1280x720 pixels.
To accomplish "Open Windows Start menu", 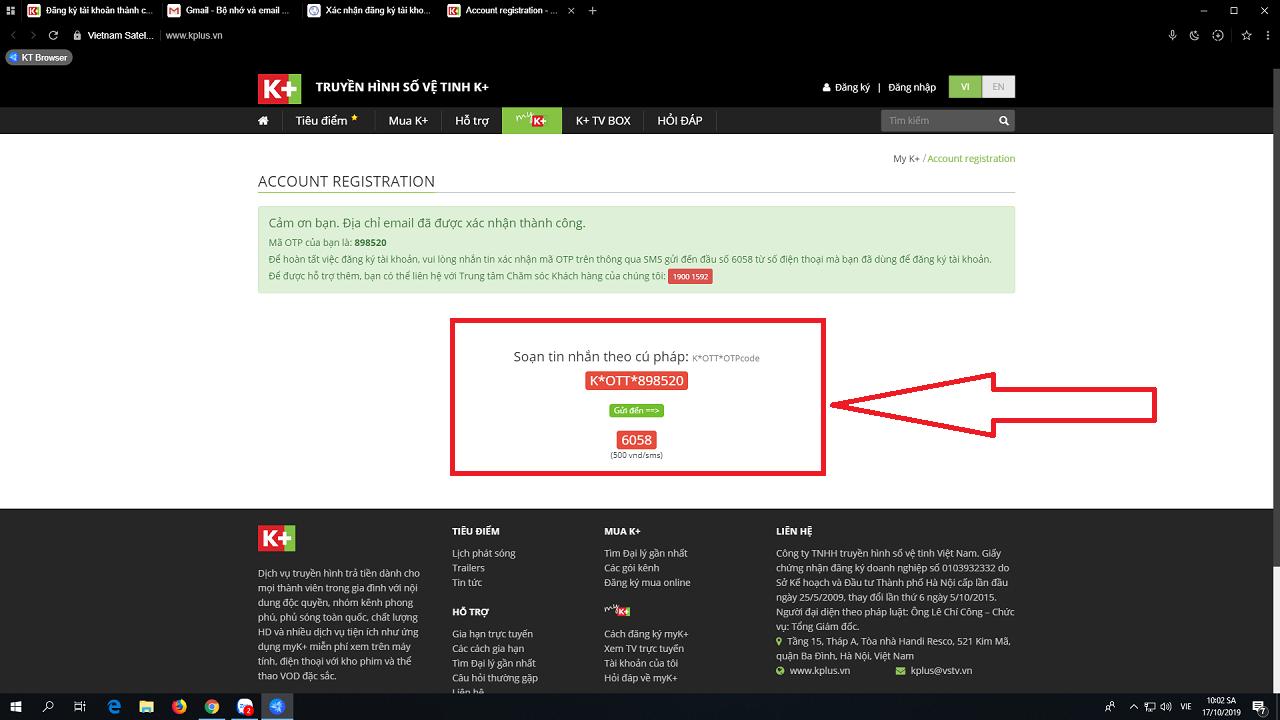I will (x=16, y=707).
